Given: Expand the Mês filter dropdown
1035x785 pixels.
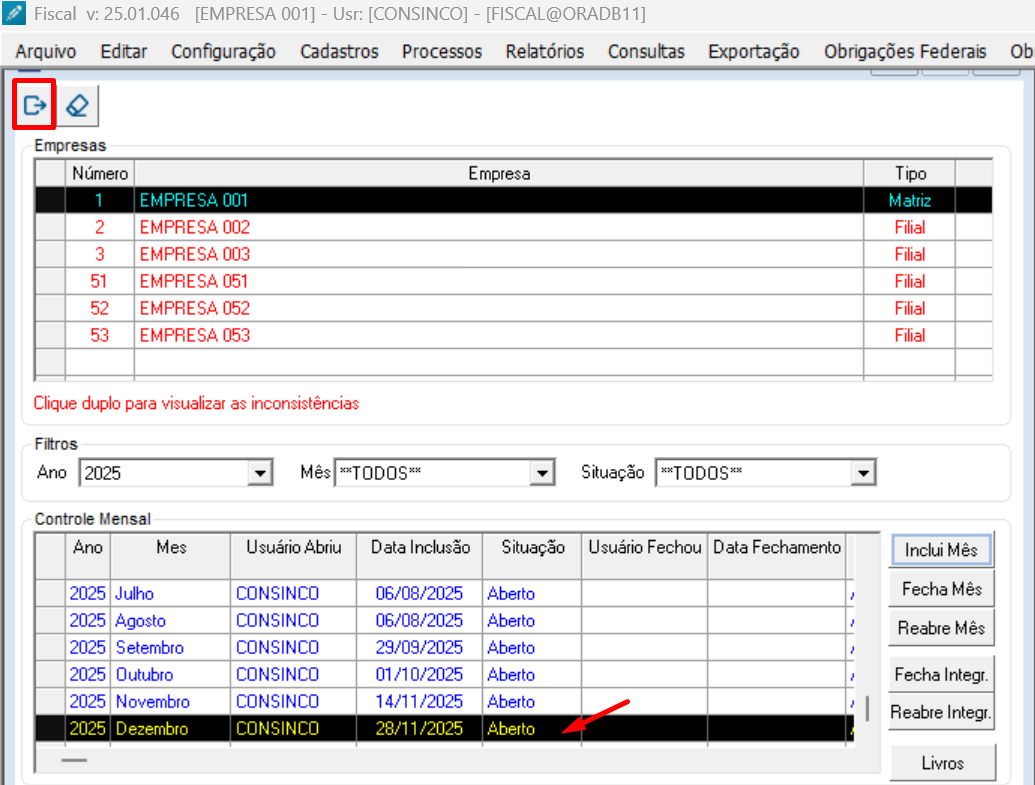Looking at the screenshot, I should [542, 473].
